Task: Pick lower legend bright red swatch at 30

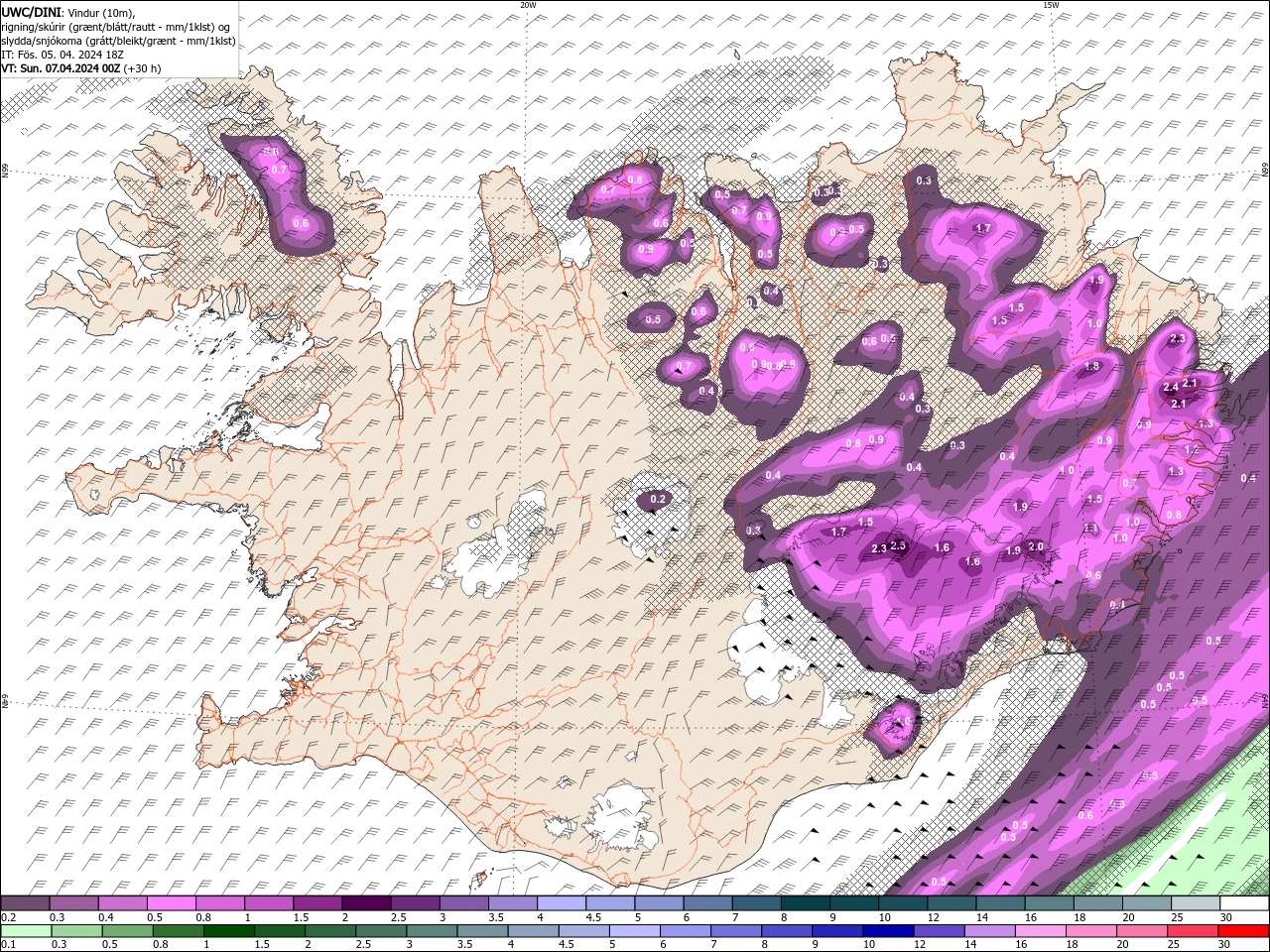Action: (x=1243, y=930)
